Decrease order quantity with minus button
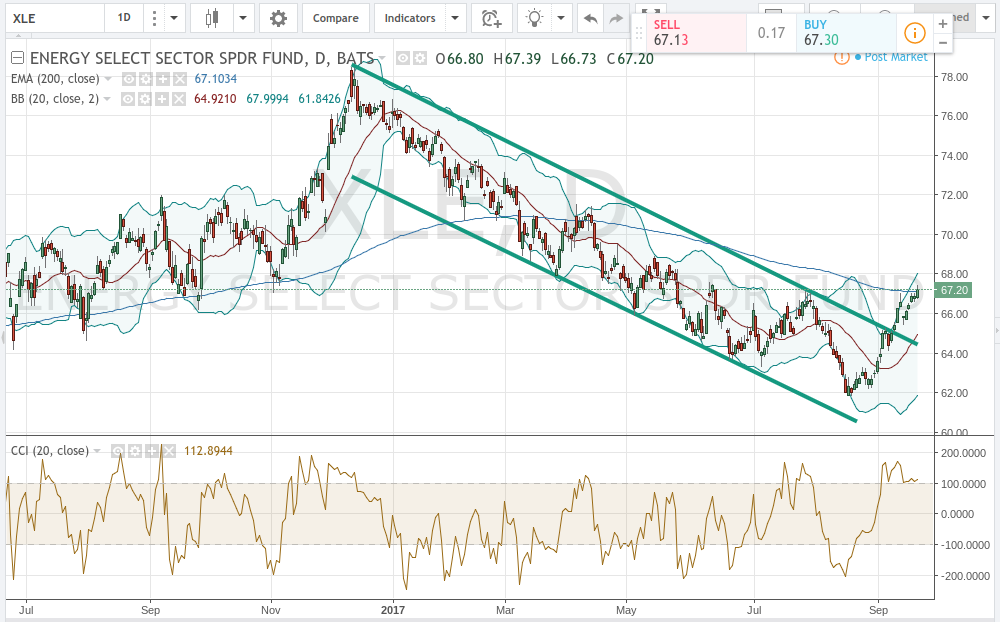This screenshot has height=622, width=1000. click(x=943, y=43)
